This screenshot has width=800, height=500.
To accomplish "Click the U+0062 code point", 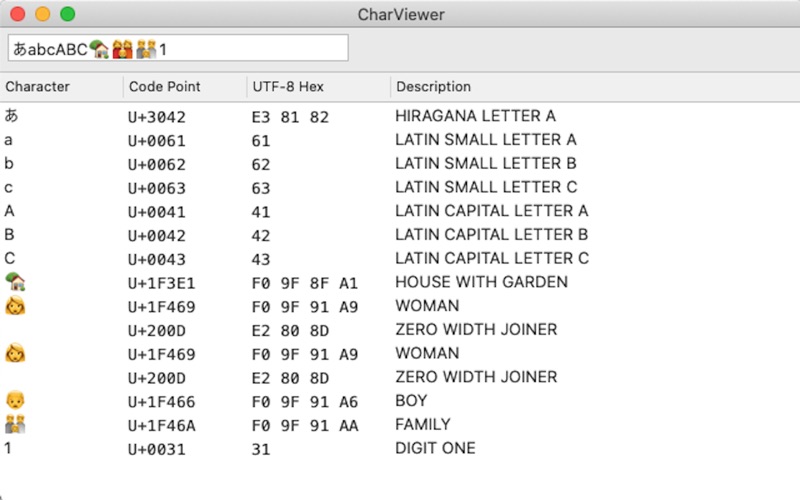I will (157, 164).
